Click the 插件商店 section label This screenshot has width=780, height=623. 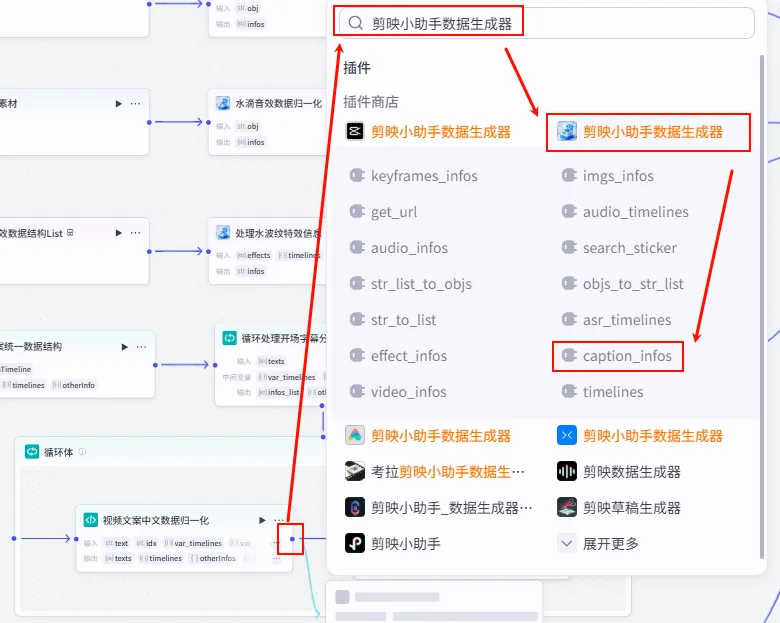pyautogui.click(x=371, y=102)
